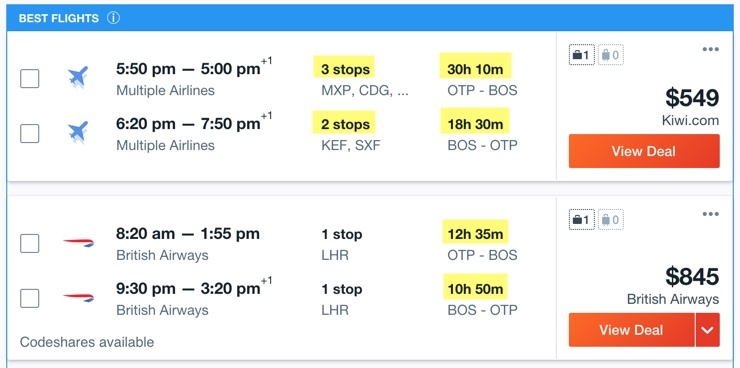Check the 9:30 pm British Airways flight box
The height and width of the screenshot is (368, 740).
29,298
